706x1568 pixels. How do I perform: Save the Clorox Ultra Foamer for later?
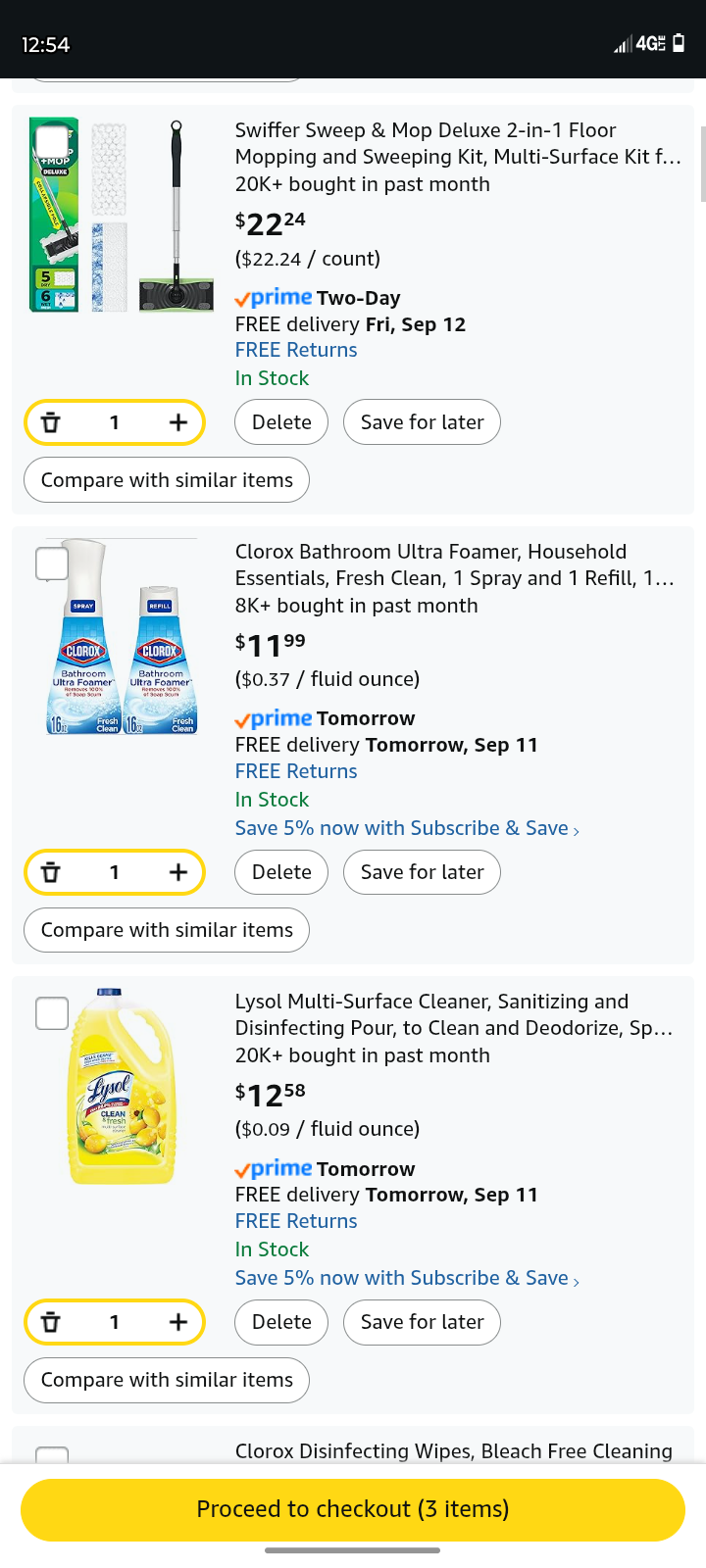[x=422, y=872]
